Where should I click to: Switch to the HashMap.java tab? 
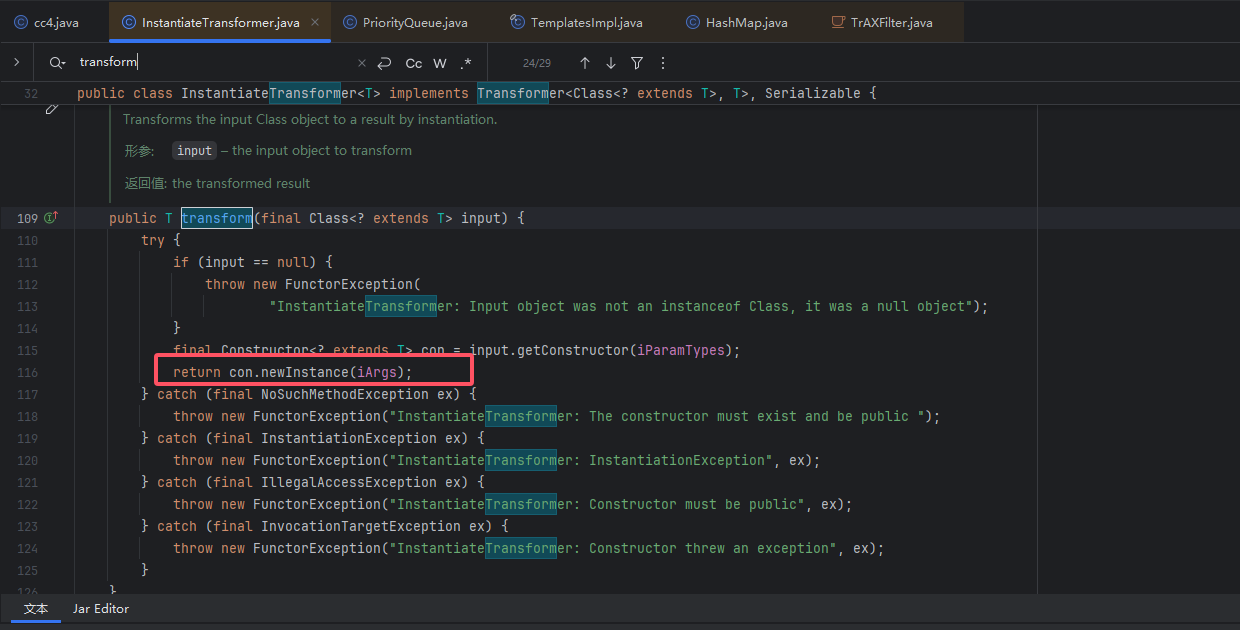click(738, 22)
